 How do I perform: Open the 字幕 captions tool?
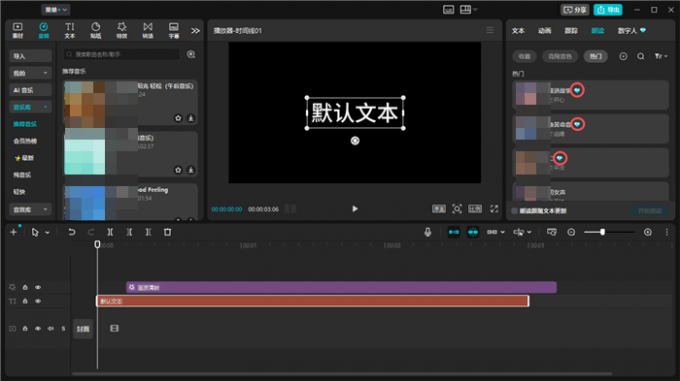[x=173, y=30]
